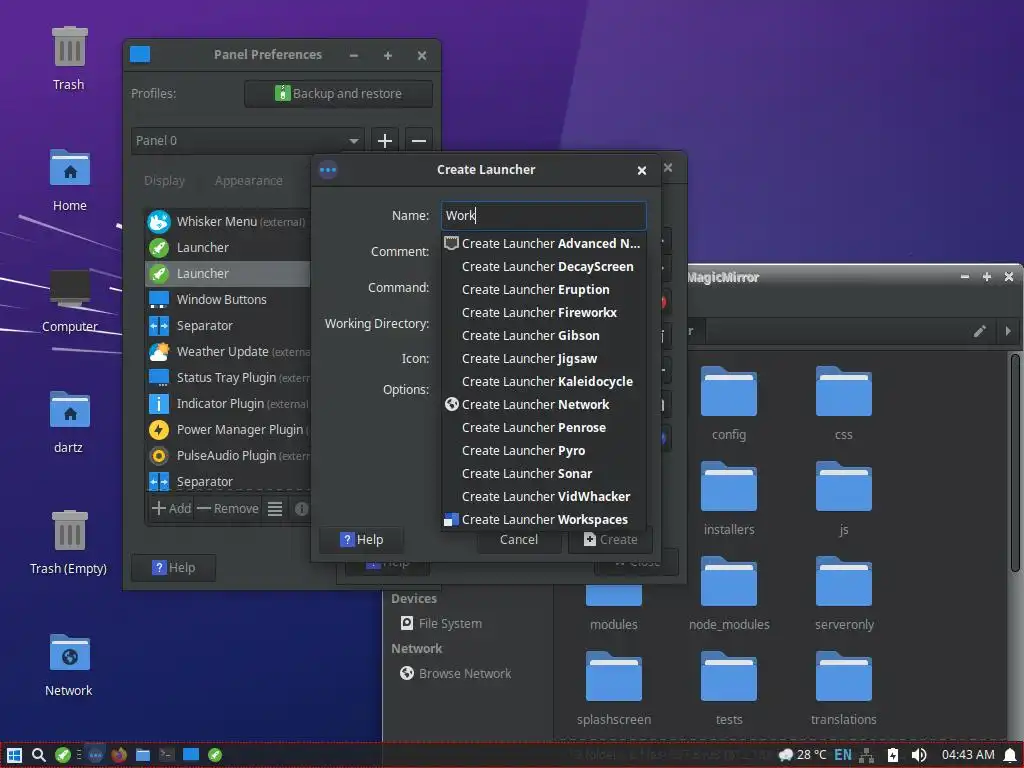The width and height of the screenshot is (1024, 768).
Task: Launch Firefox from the taskbar
Action: (119, 756)
